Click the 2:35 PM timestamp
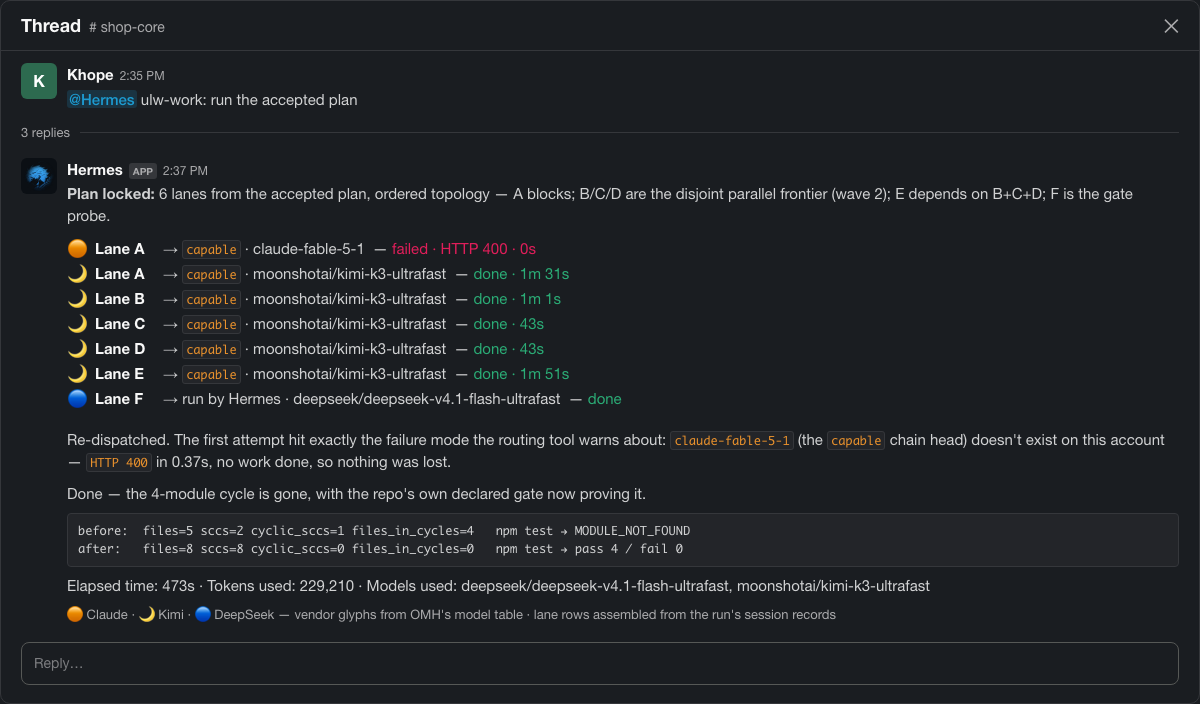This screenshot has width=1200, height=704. coord(142,76)
